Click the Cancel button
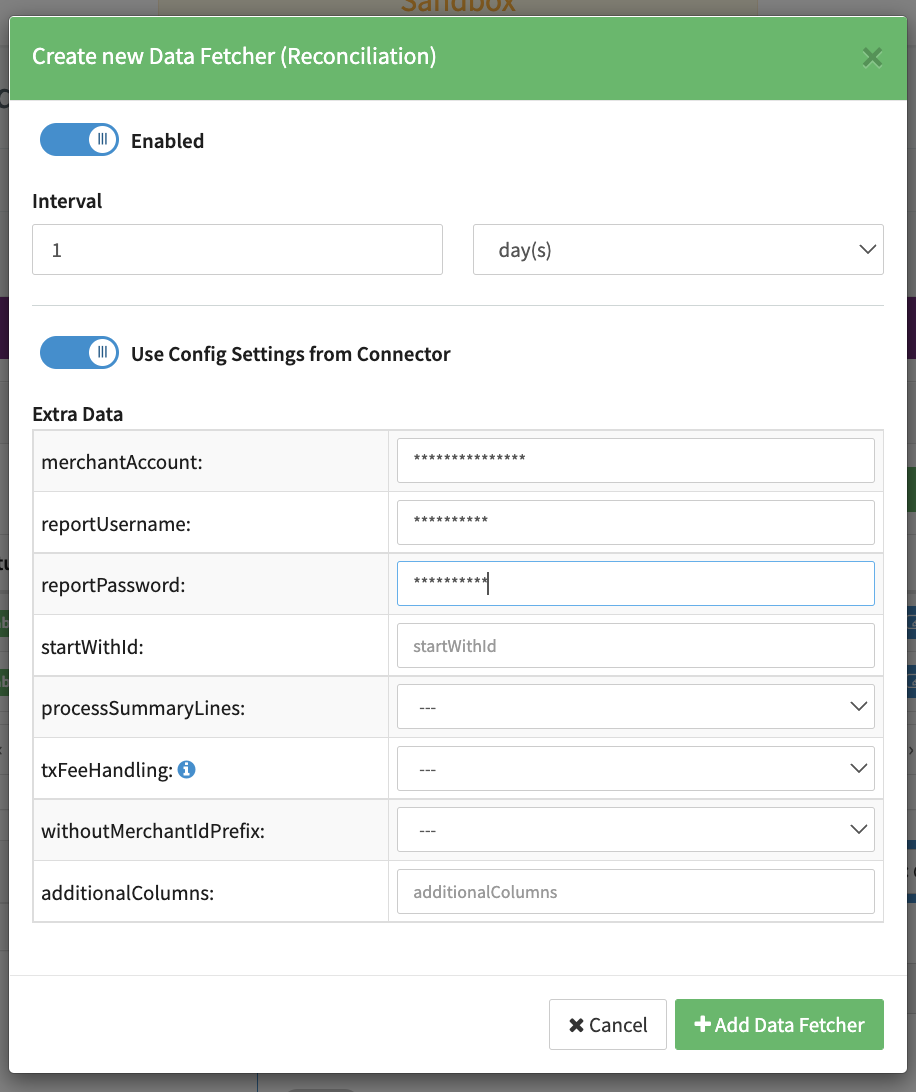The height and width of the screenshot is (1092, 916). tap(607, 1025)
